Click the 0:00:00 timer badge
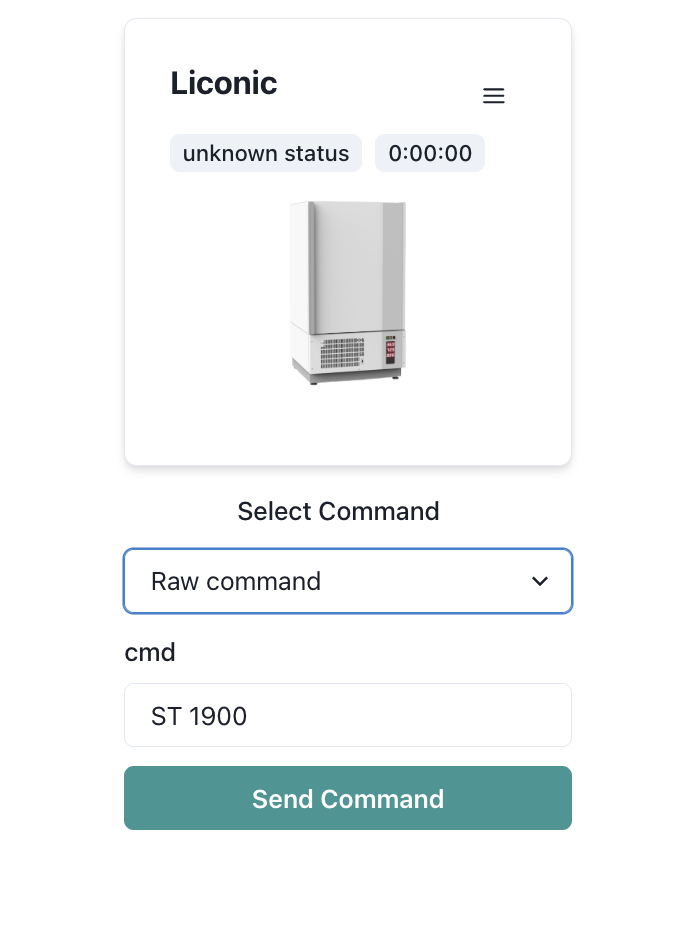The height and width of the screenshot is (930, 696). [430, 153]
